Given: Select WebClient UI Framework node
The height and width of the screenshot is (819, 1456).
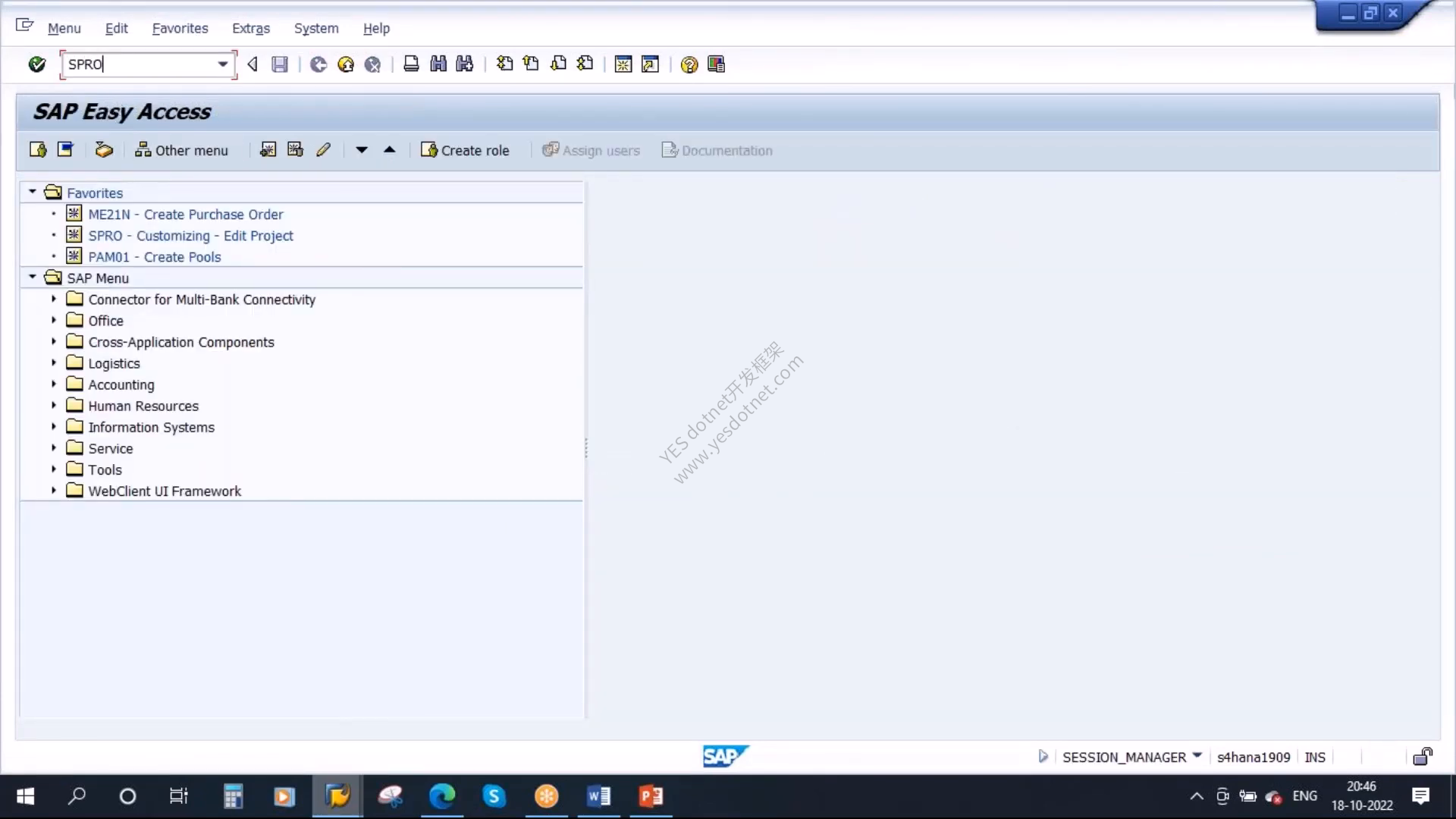Looking at the screenshot, I should 165,491.
